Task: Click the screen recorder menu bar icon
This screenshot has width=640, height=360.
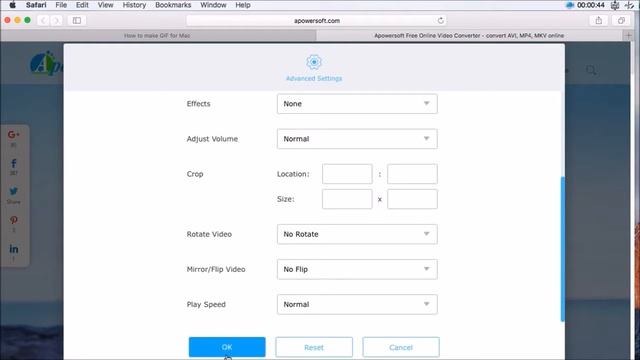Action: pos(570,5)
